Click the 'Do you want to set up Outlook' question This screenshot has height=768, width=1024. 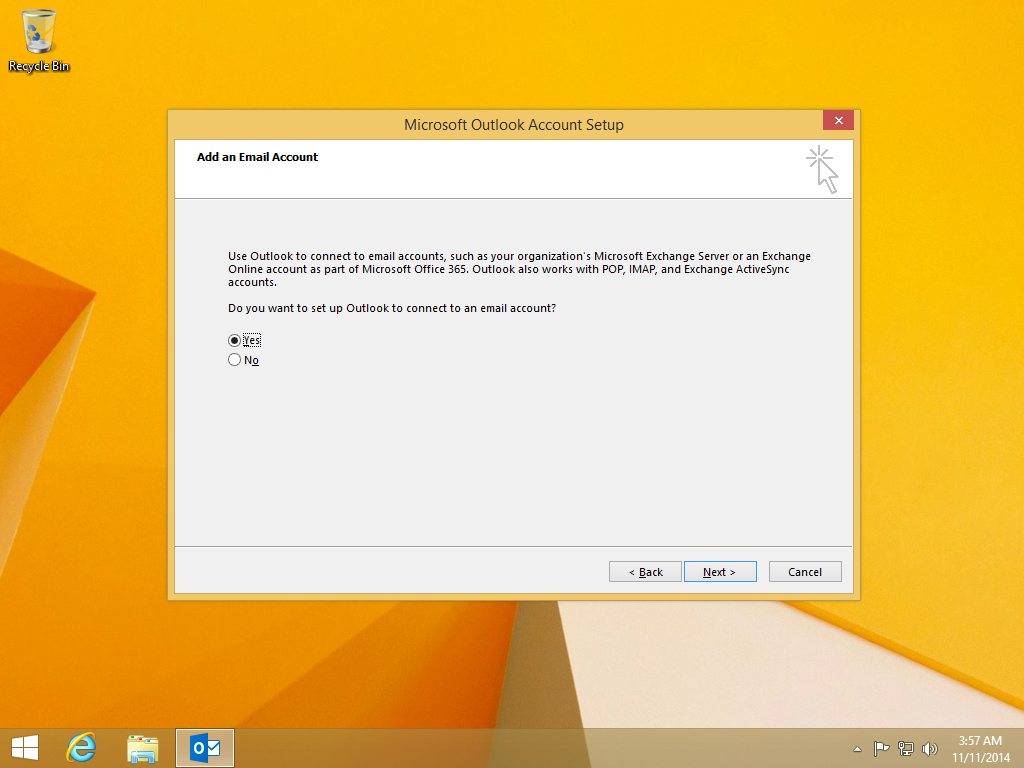point(392,308)
